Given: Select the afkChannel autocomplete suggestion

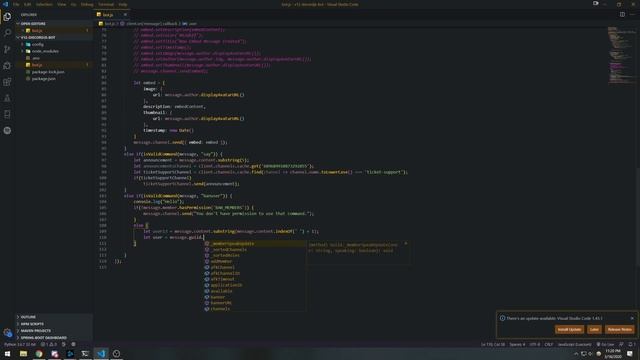Looking at the screenshot, I should pyautogui.click(x=255, y=267).
